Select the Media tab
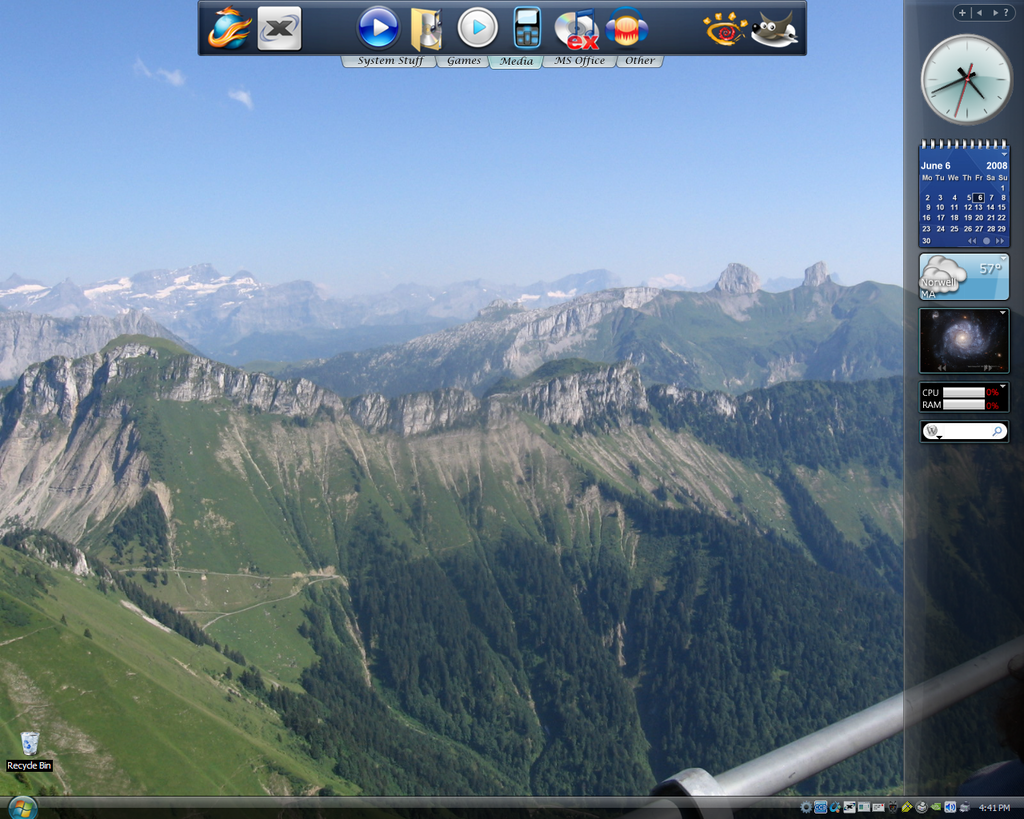1024x819 pixels. coord(516,61)
